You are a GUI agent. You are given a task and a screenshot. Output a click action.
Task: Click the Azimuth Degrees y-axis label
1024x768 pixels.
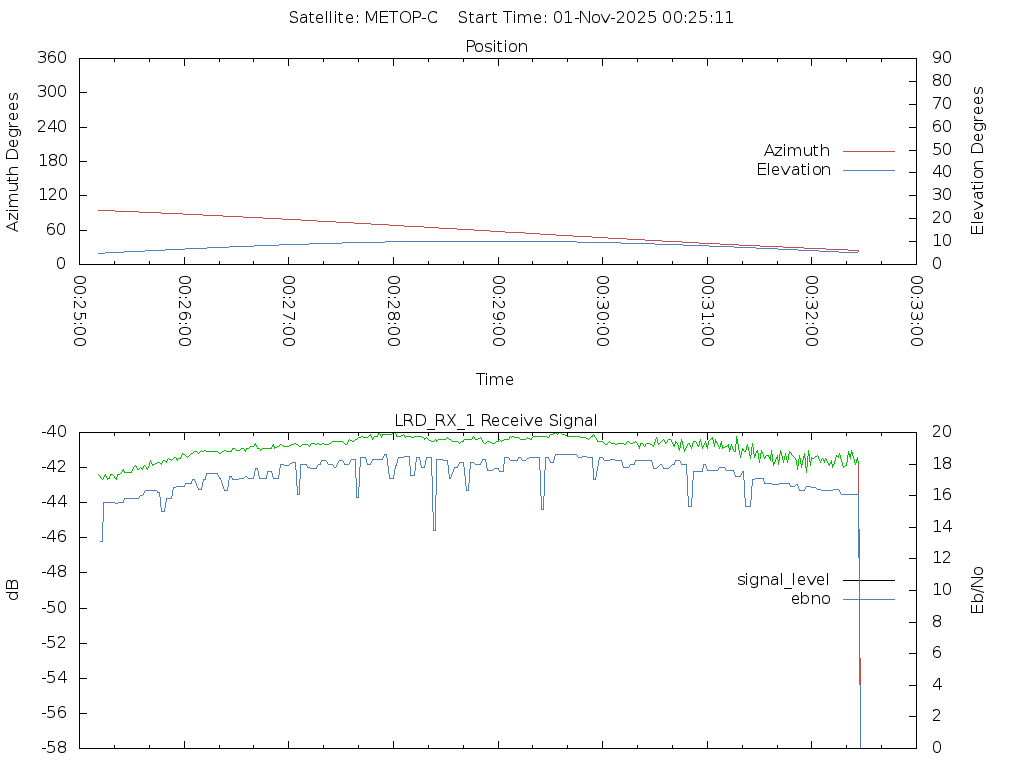[14, 161]
